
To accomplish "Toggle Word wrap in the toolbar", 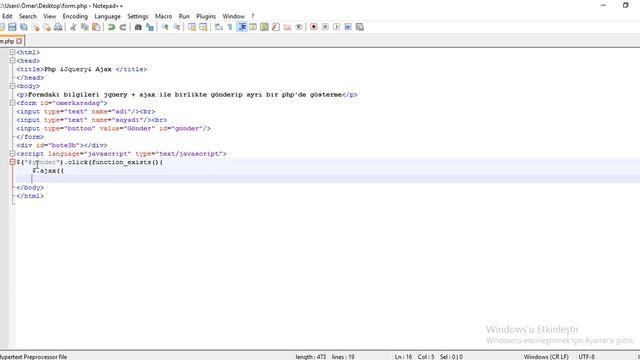I will 218,27.
